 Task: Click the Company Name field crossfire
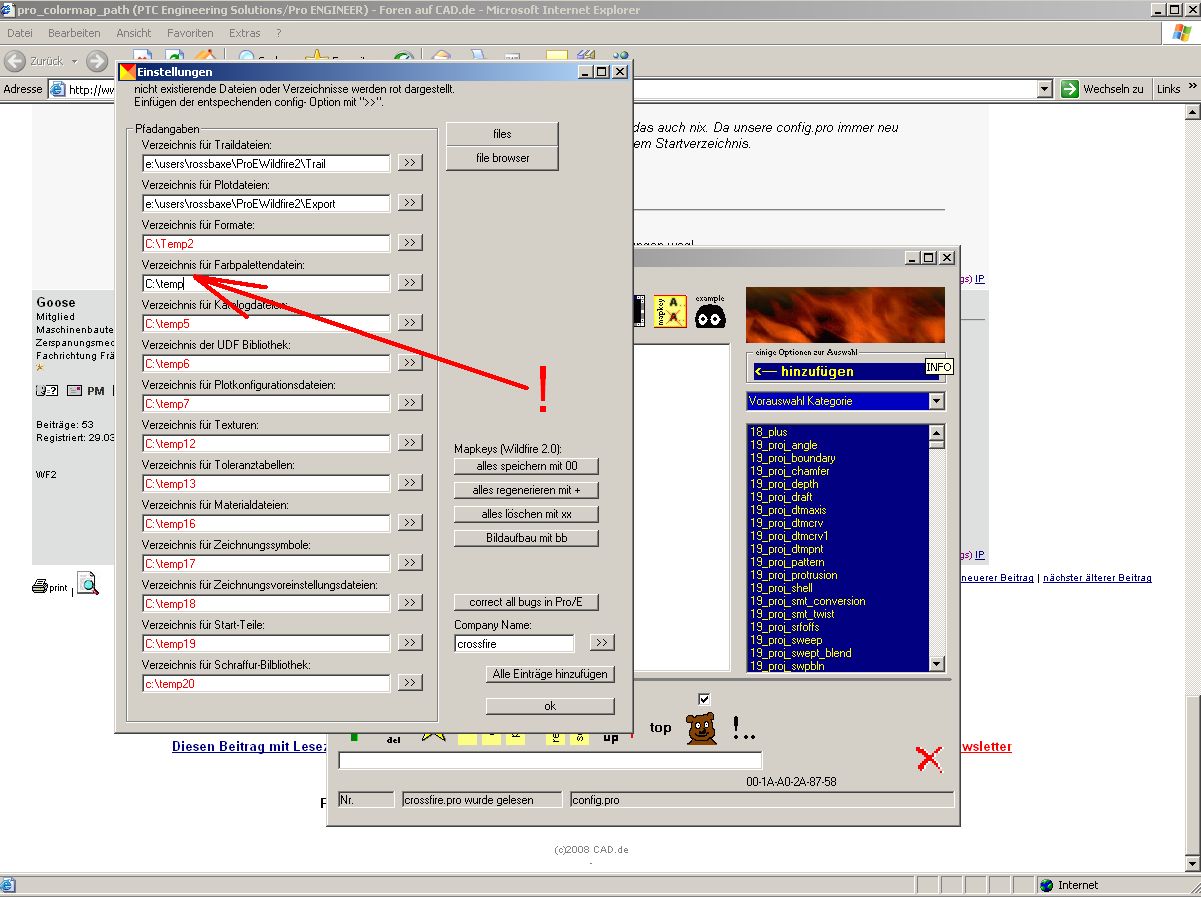tap(514, 644)
